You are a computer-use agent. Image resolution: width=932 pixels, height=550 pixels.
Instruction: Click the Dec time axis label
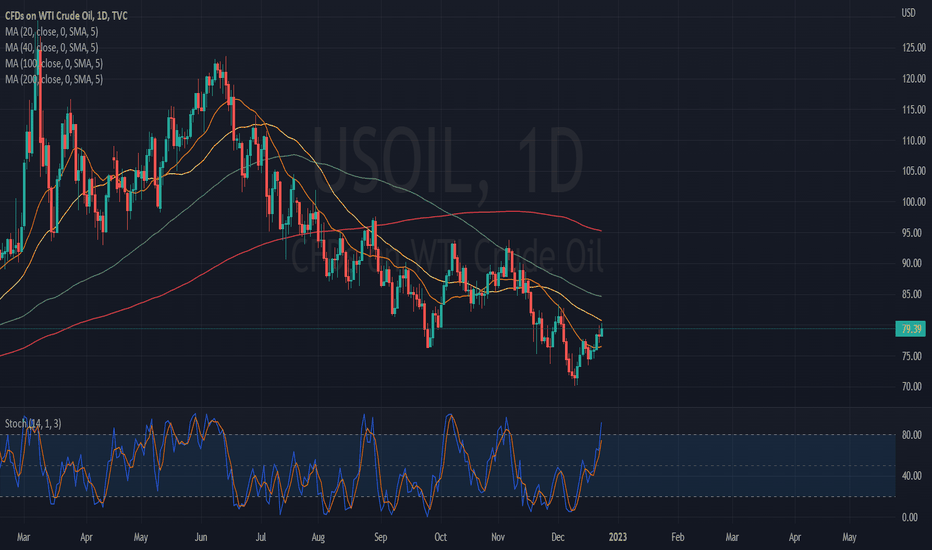(558, 537)
